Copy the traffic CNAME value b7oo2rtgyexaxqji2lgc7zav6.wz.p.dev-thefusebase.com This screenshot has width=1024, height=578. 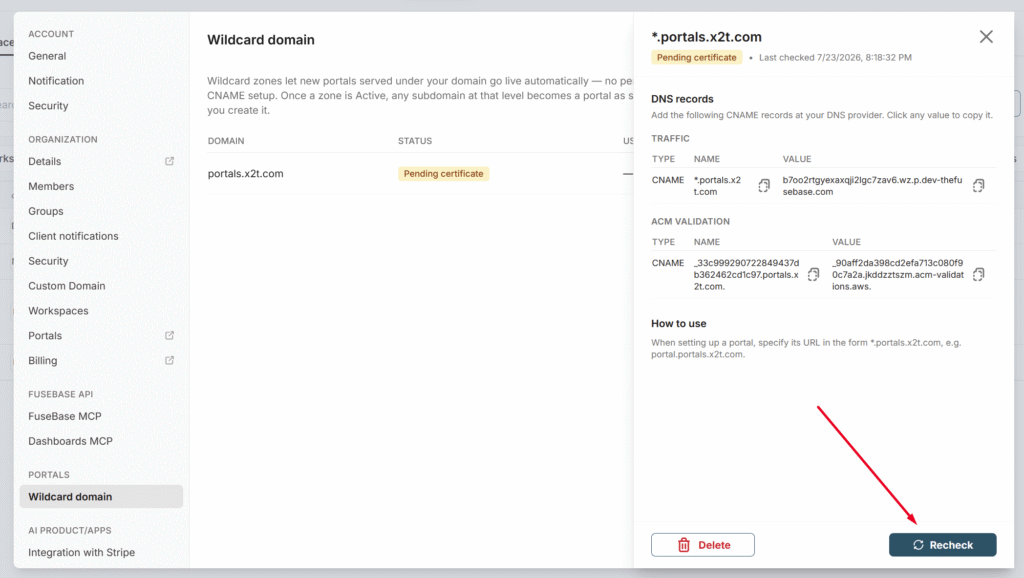[x=978, y=186]
